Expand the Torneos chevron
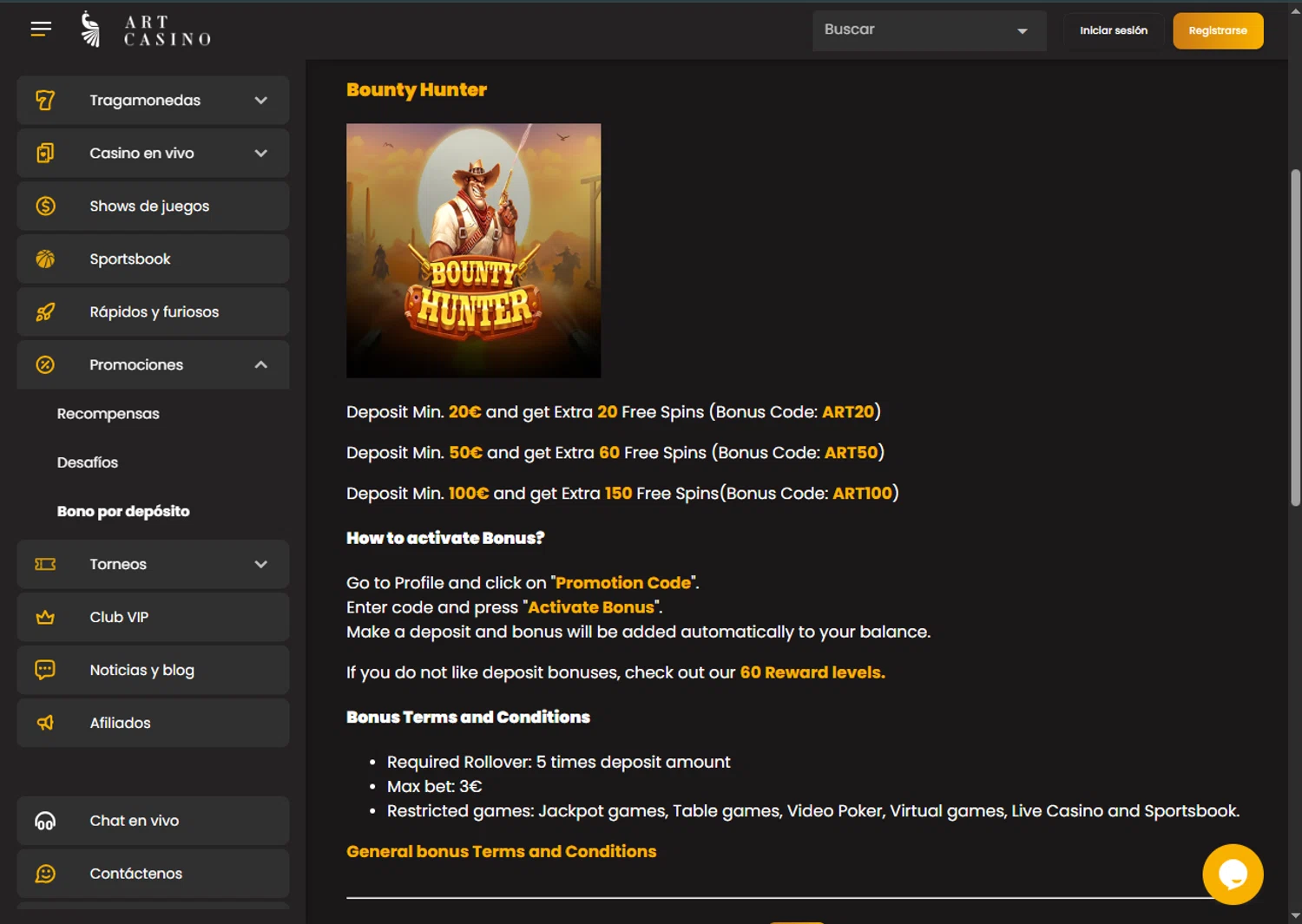1302x924 pixels. pyautogui.click(x=260, y=565)
